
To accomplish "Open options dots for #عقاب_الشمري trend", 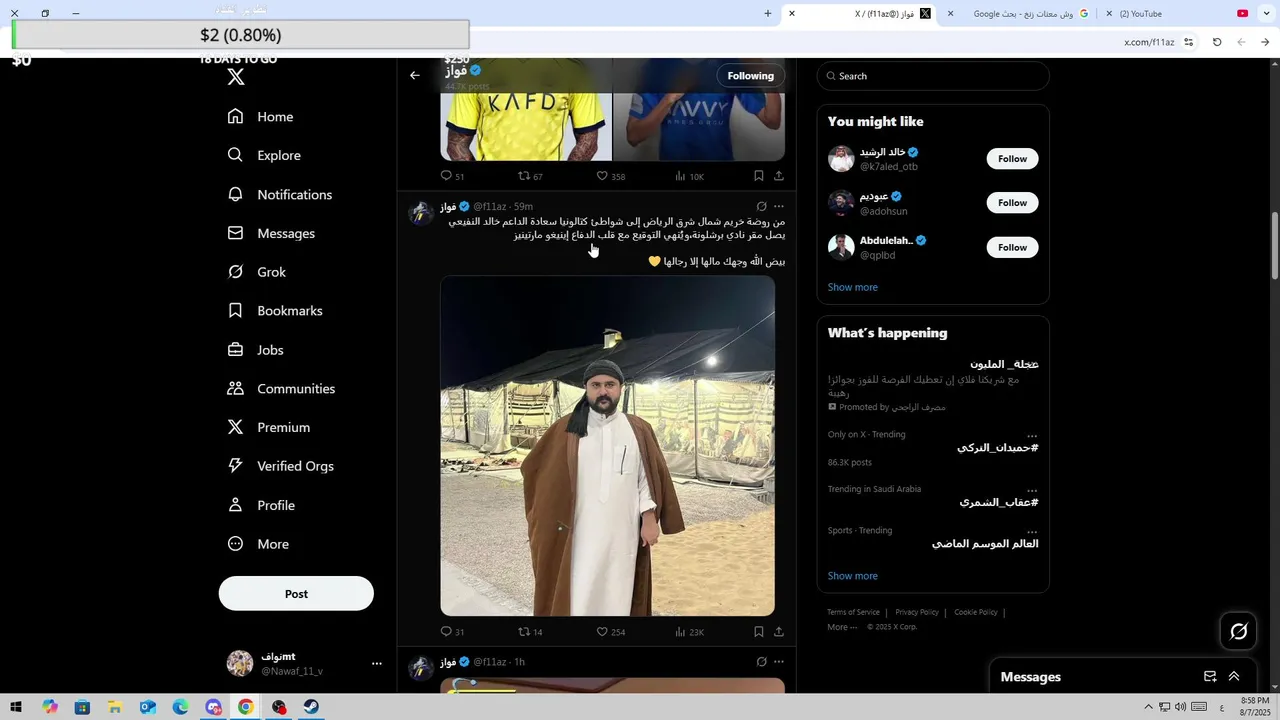I will tap(1032, 490).
